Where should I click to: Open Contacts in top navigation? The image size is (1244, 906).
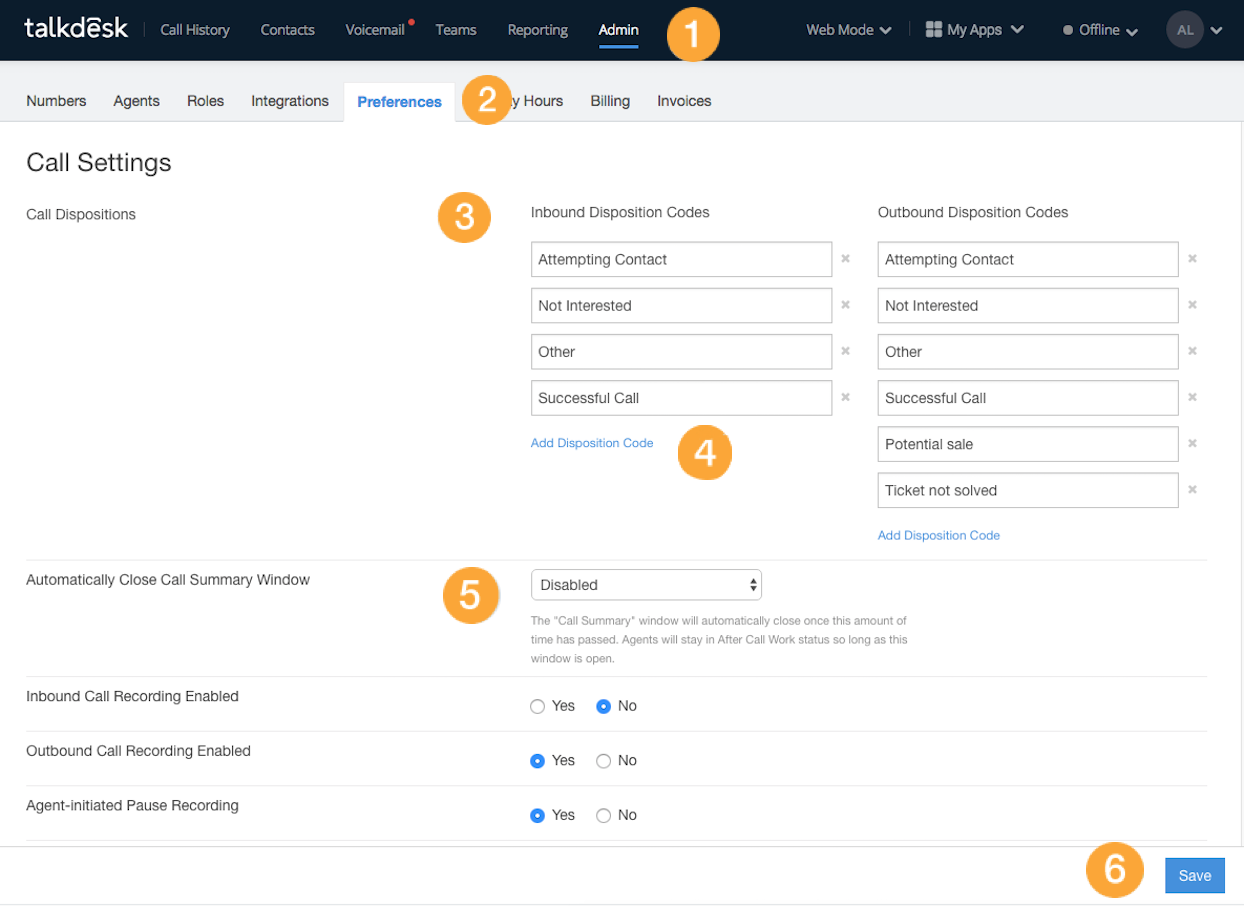coord(287,30)
